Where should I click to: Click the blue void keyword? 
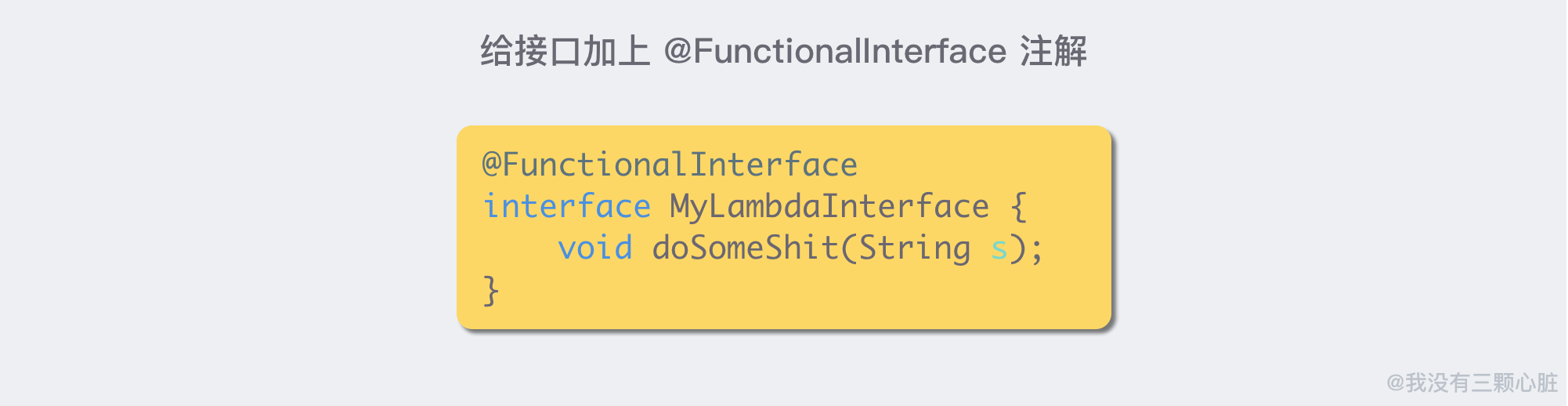tap(594, 248)
